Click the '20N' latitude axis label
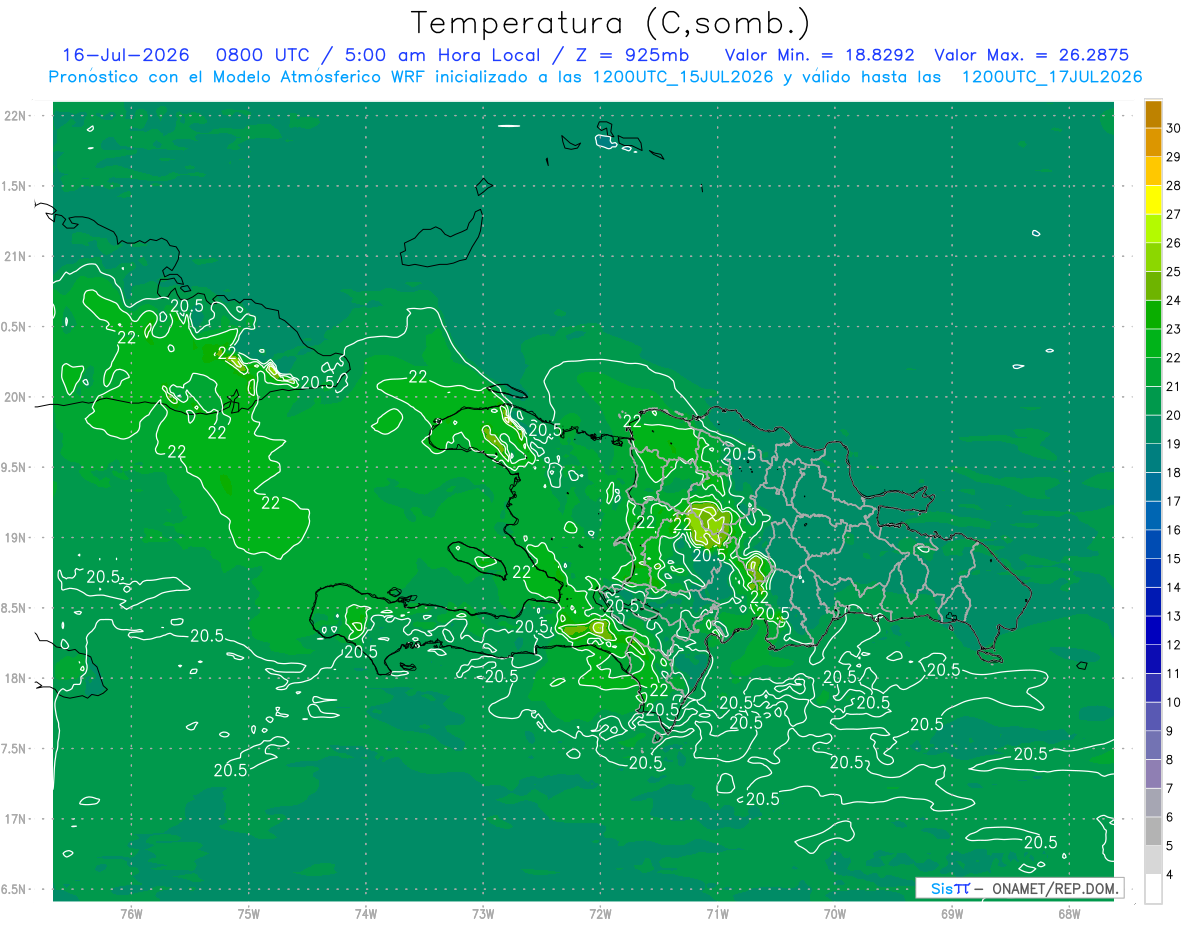This screenshot has height=927, width=1200. coord(16,397)
